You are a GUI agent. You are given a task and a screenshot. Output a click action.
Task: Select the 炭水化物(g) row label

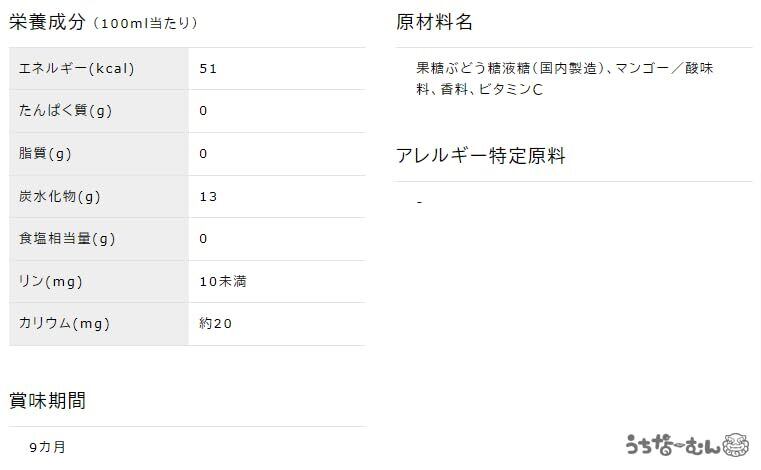(x=60, y=196)
